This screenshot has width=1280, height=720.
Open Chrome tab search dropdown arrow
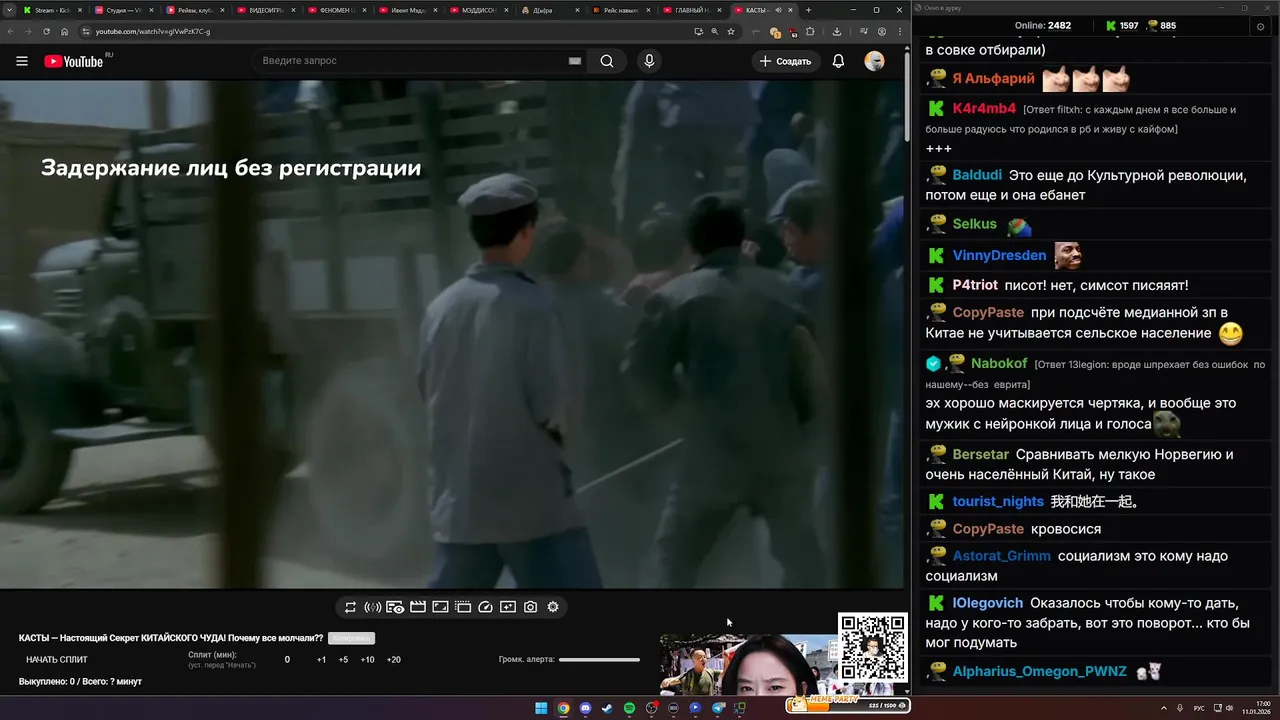[9, 10]
